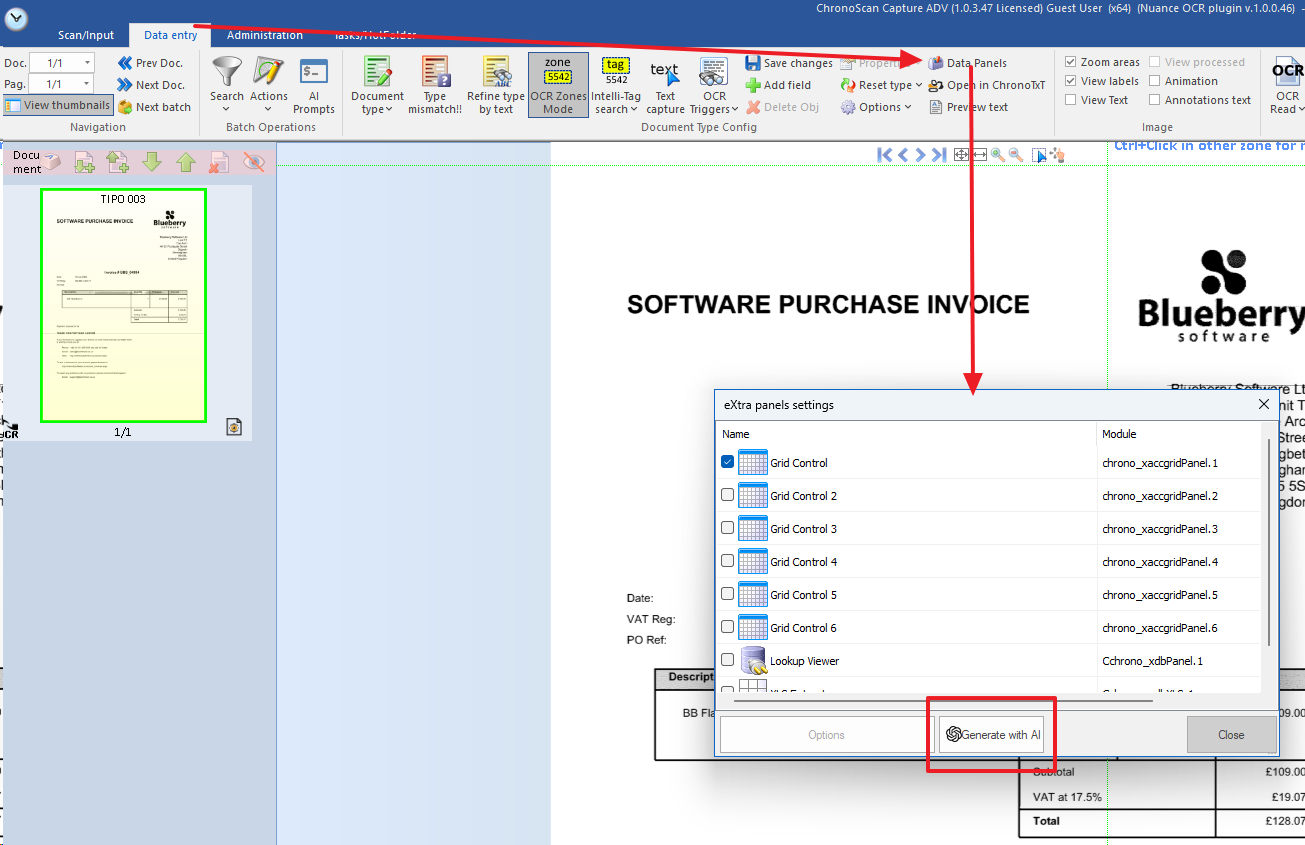Image resolution: width=1305 pixels, height=845 pixels.
Task: Select the TIPO 003 invoice thumbnail
Action: click(x=123, y=305)
